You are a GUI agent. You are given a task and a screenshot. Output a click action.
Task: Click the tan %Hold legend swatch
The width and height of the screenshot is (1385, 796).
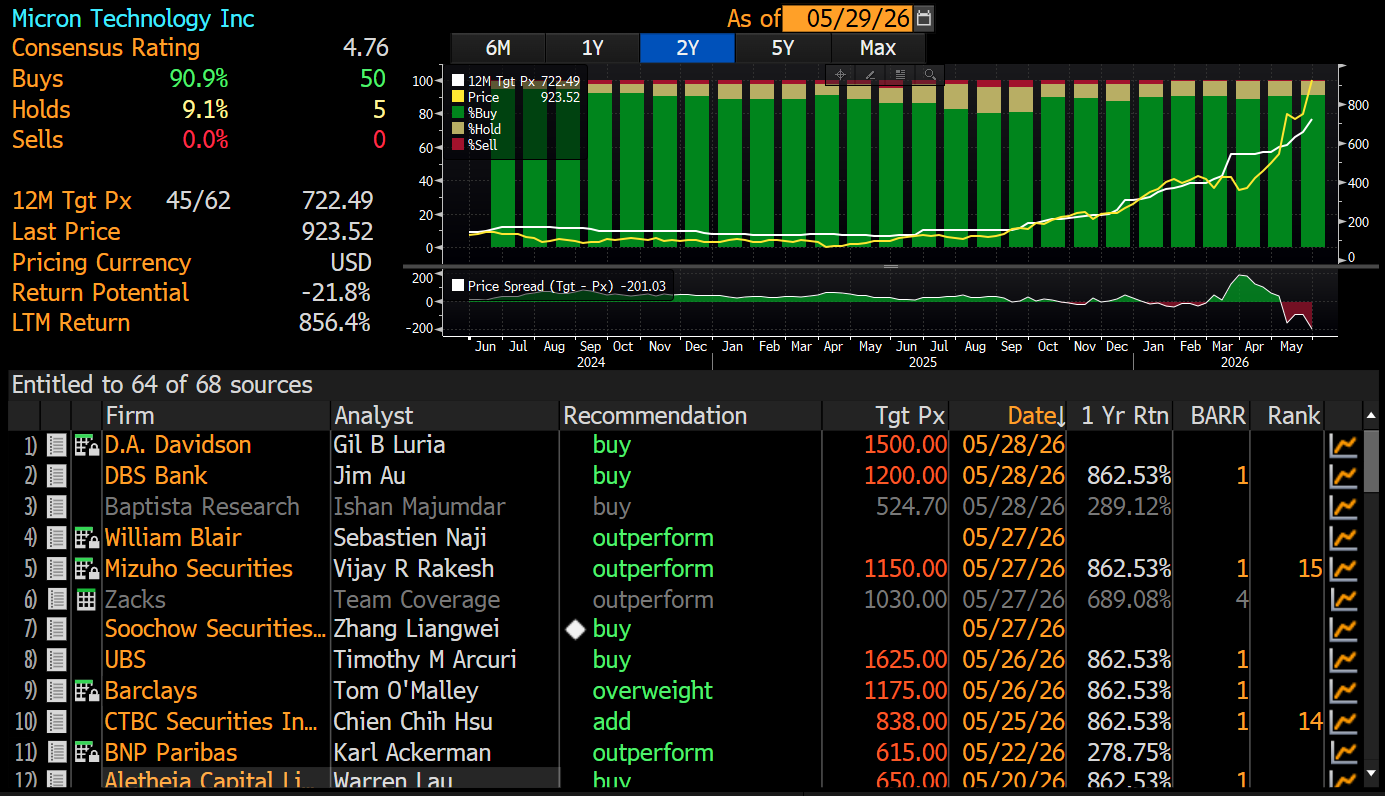click(x=458, y=129)
